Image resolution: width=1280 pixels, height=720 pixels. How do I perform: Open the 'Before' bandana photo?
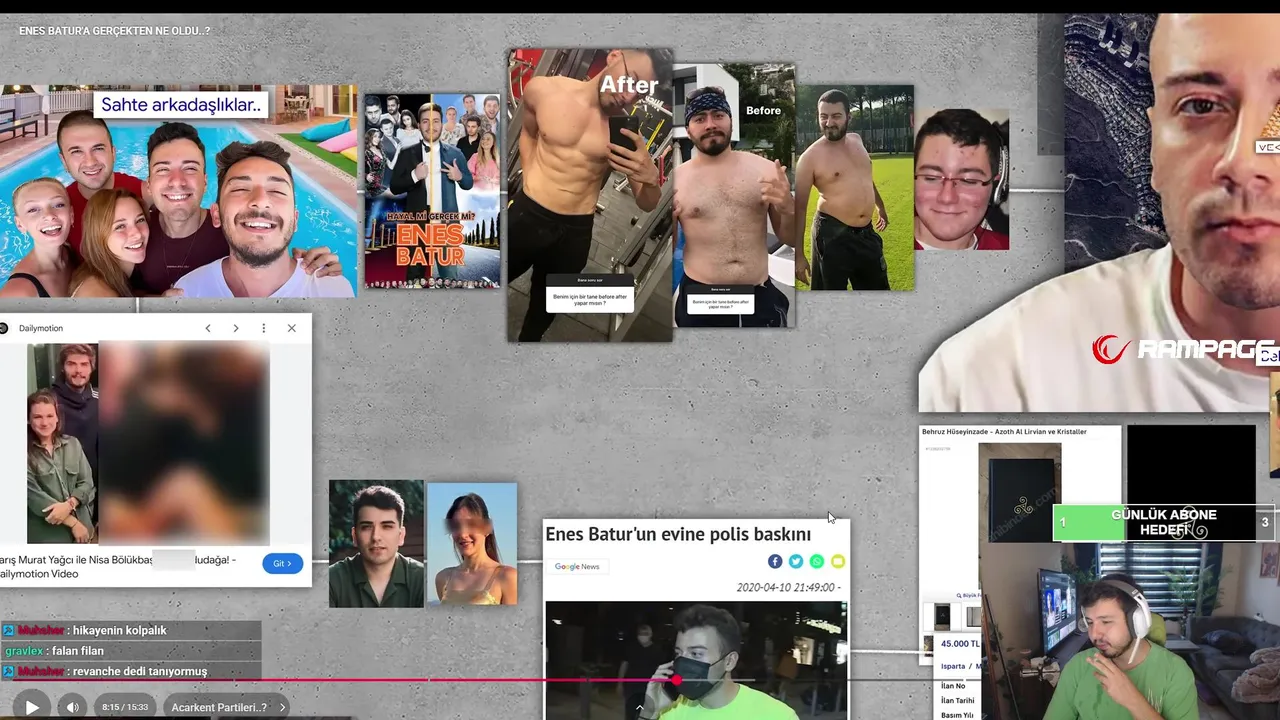[734, 195]
